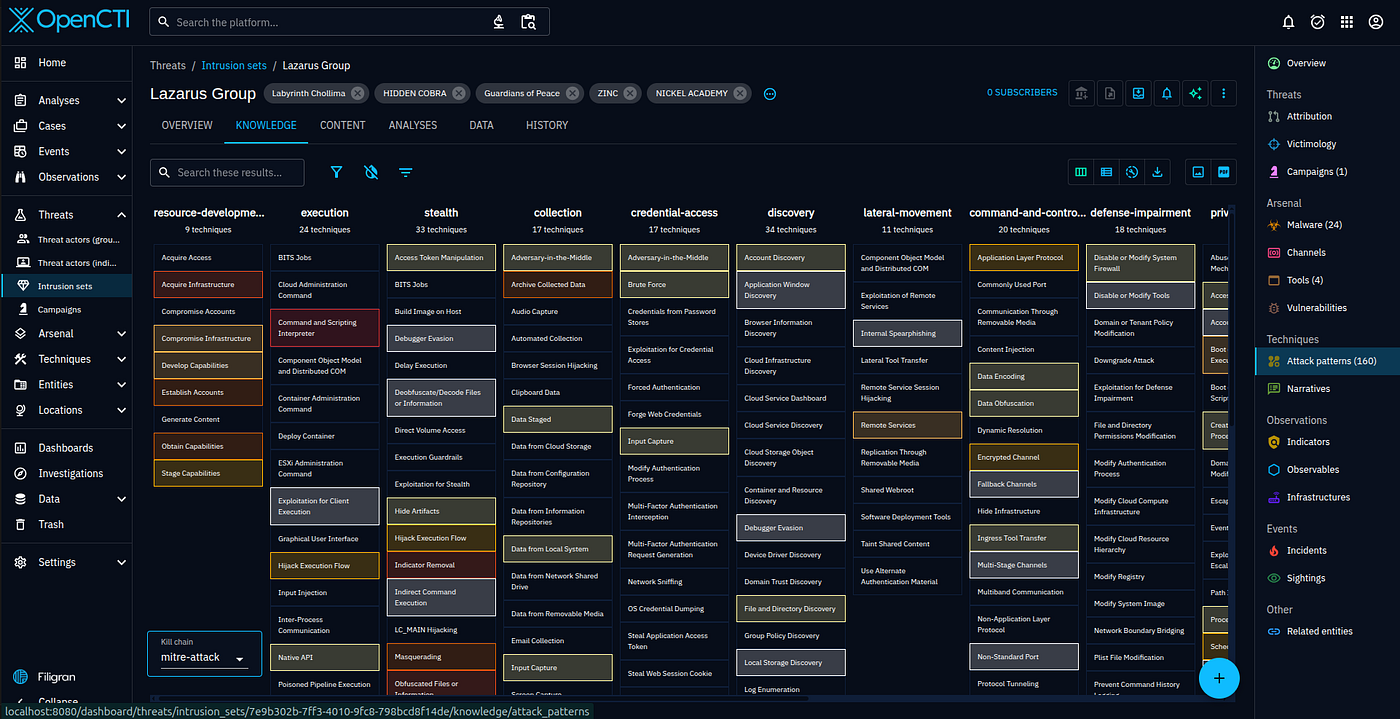Remove the ZINC alias chip

(630, 93)
